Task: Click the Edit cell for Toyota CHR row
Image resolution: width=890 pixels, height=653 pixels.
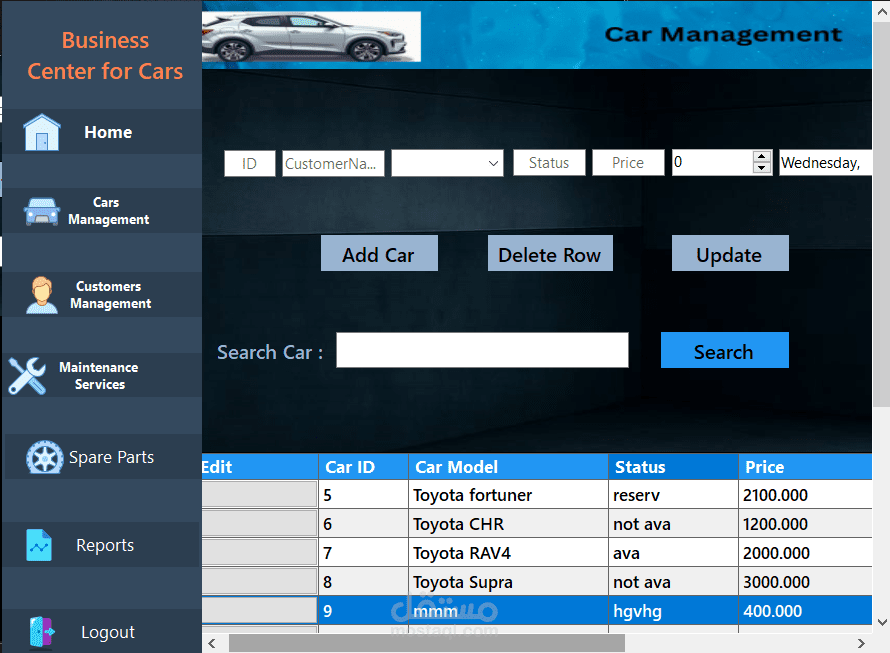Action: pyautogui.click(x=259, y=524)
